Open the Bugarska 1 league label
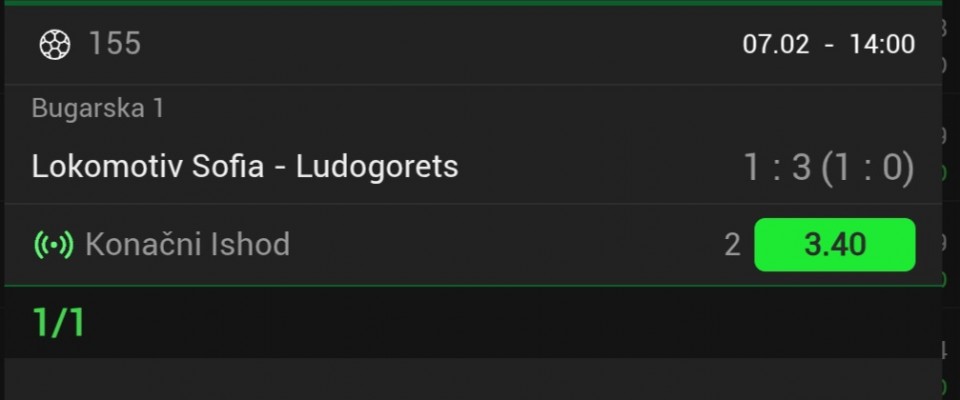This screenshot has width=960, height=400. pos(97,108)
